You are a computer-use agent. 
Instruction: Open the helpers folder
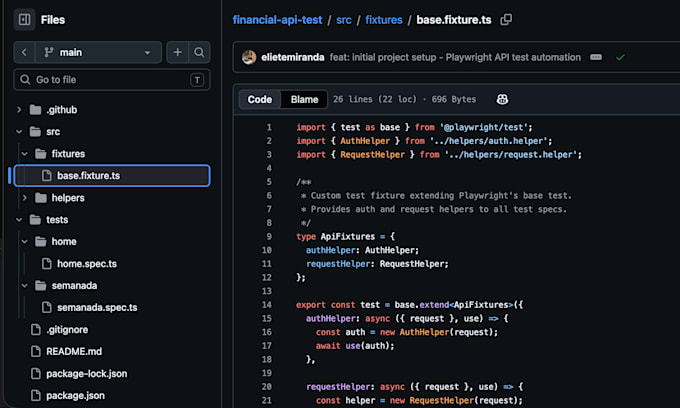coord(68,198)
